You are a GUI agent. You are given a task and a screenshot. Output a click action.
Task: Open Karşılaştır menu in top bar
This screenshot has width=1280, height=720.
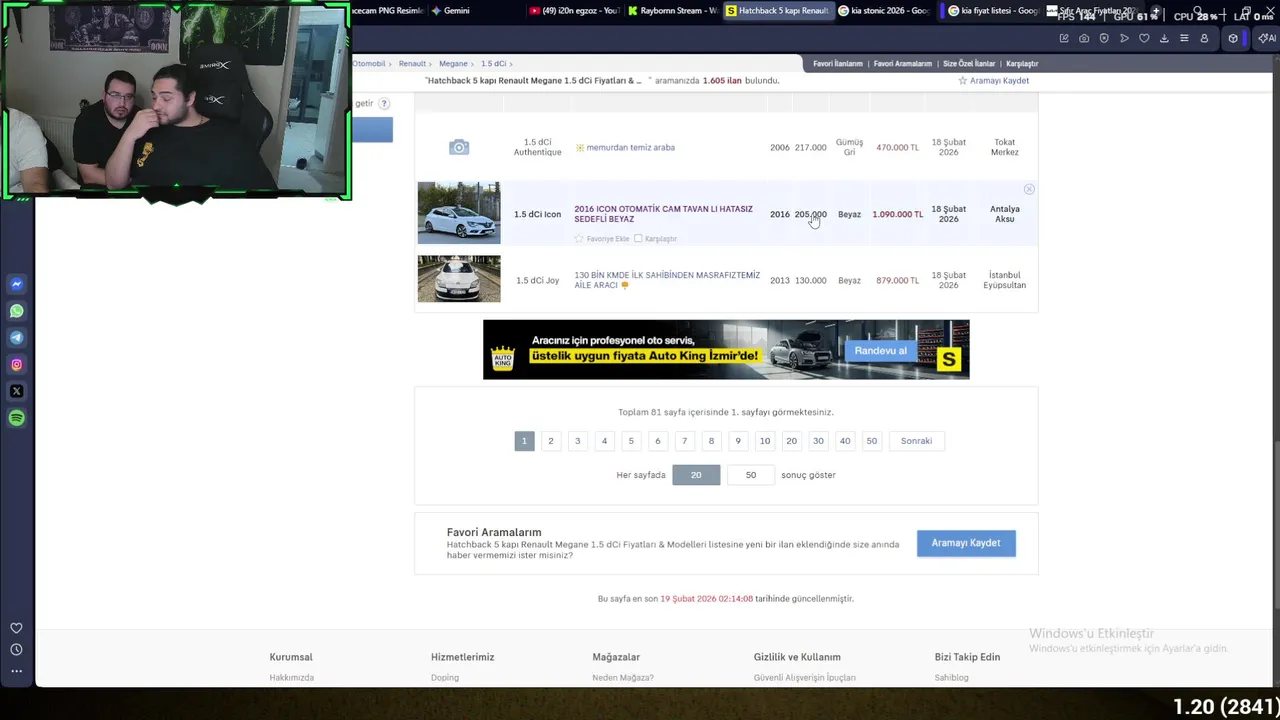click(1022, 64)
